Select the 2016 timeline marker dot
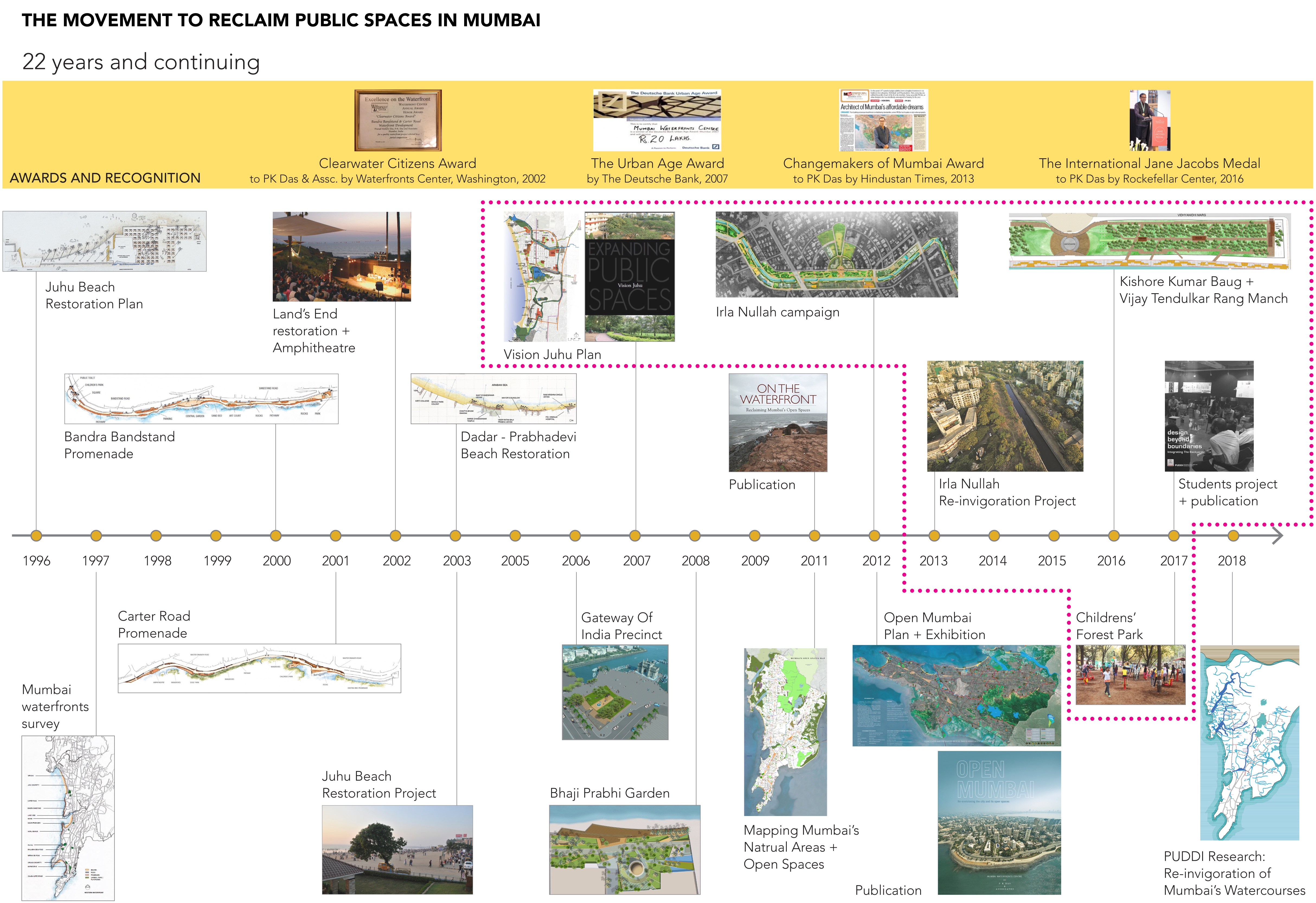Screen dimensions: 1316x903 click(1113, 536)
